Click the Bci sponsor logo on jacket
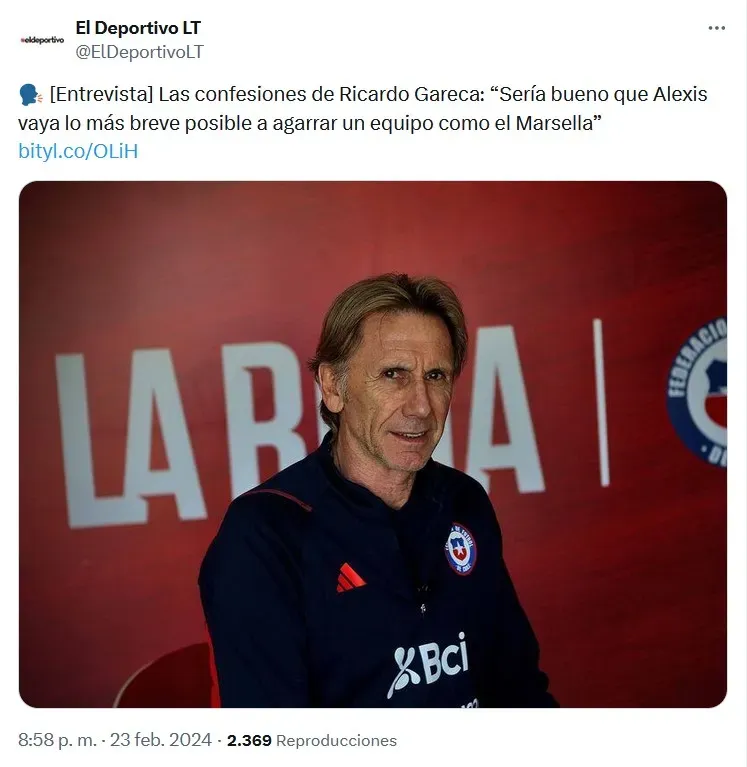This screenshot has width=747, height=767. pyautogui.click(x=429, y=664)
